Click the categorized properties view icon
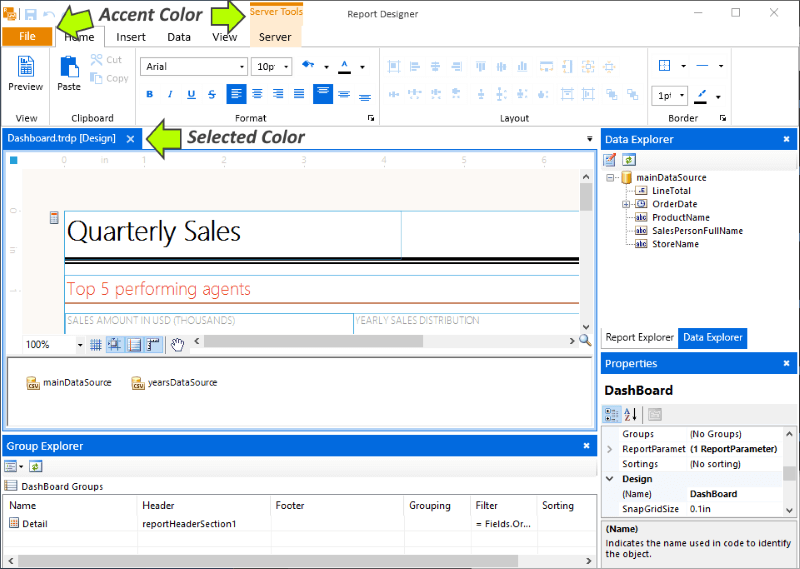 [x=612, y=414]
